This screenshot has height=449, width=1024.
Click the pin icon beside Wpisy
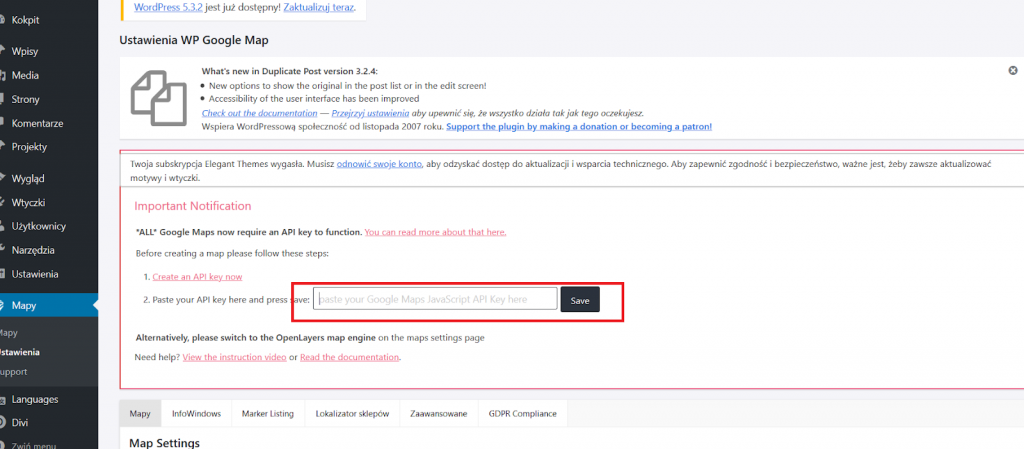coord(3,52)
